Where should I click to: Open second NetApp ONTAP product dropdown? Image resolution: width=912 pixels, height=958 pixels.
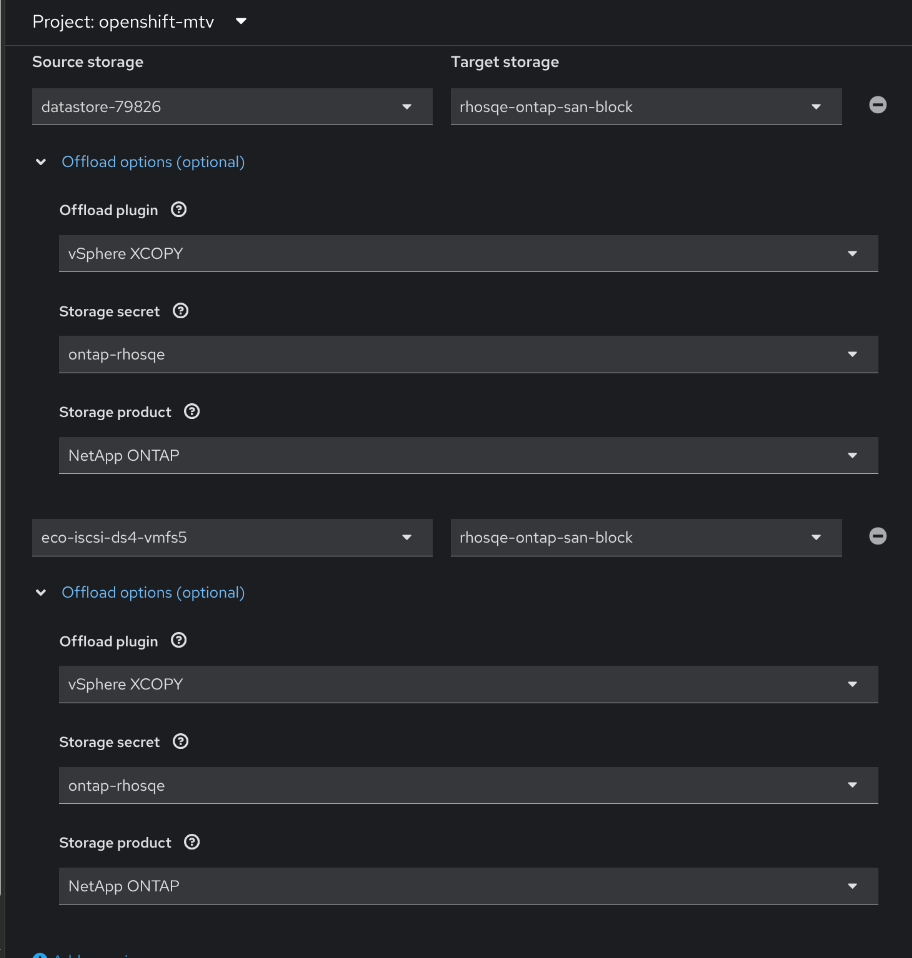click(x=468, y=887)
